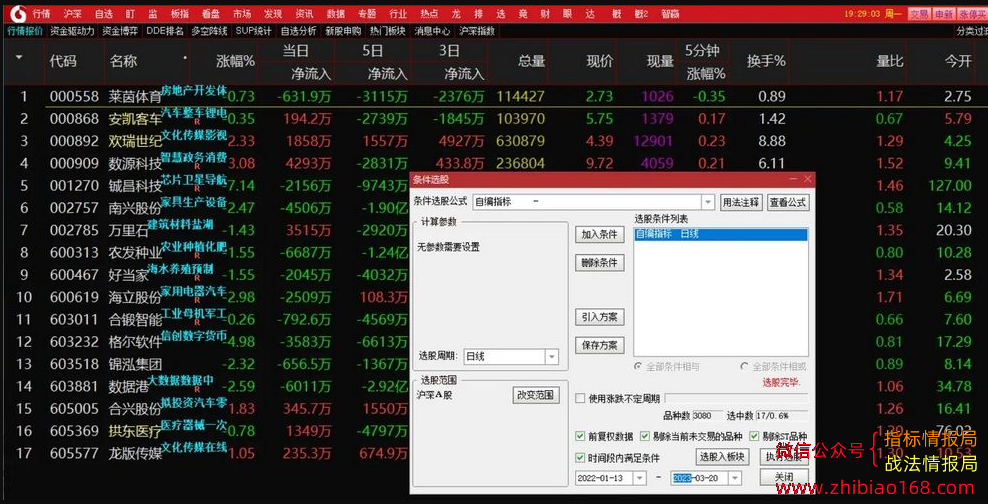The width and height of the screenshot is (988, 504).
Task: Click the 引入方案 button
Action: (x=599, y=317)
